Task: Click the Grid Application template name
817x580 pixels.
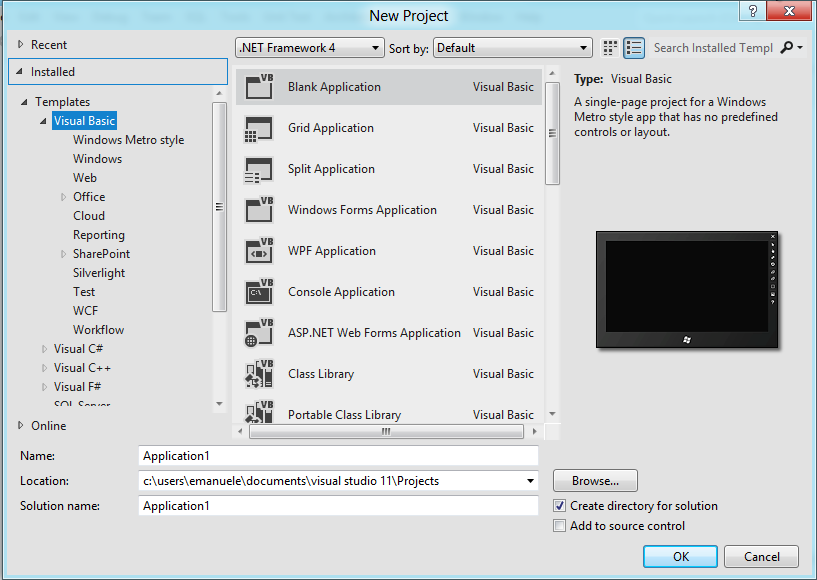Action: 331,128
